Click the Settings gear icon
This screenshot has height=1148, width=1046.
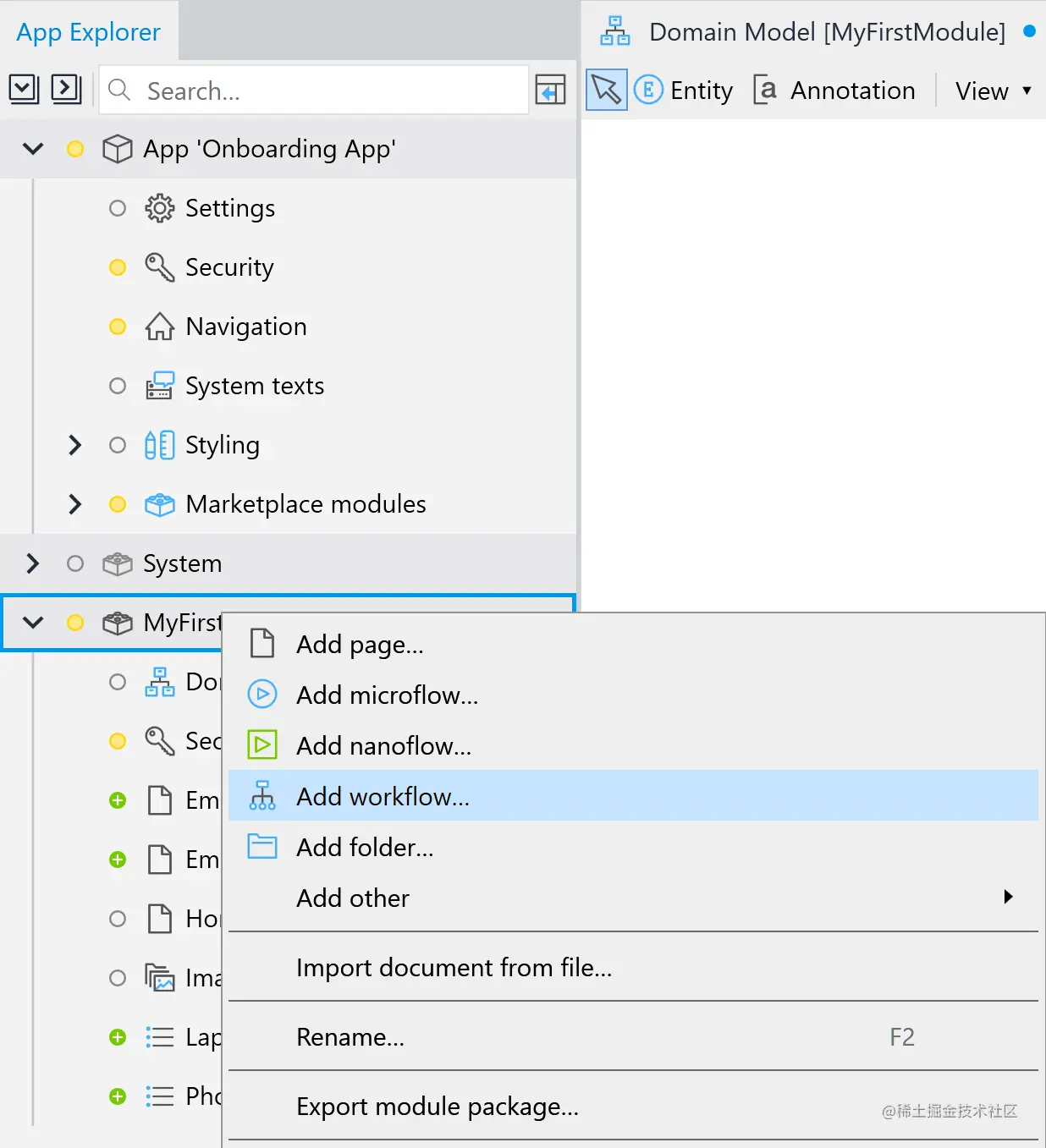click(x=159, y=208)
